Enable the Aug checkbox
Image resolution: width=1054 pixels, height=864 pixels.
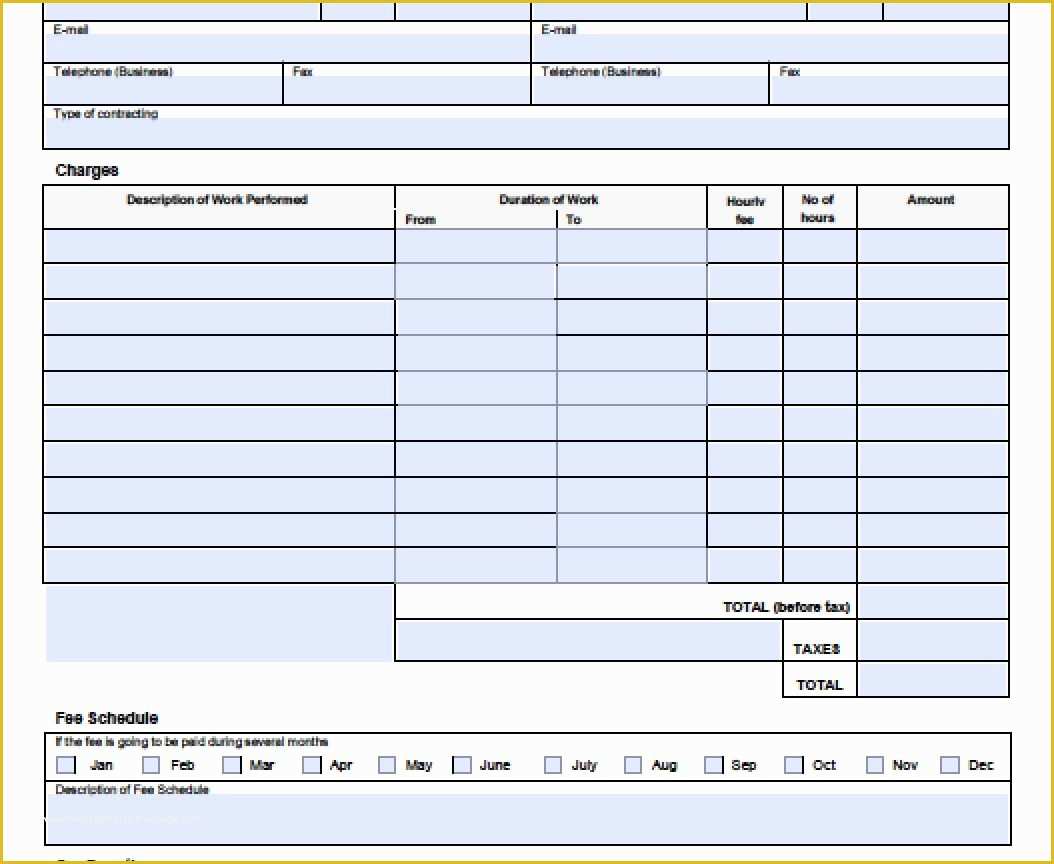[x=633, y=765]
